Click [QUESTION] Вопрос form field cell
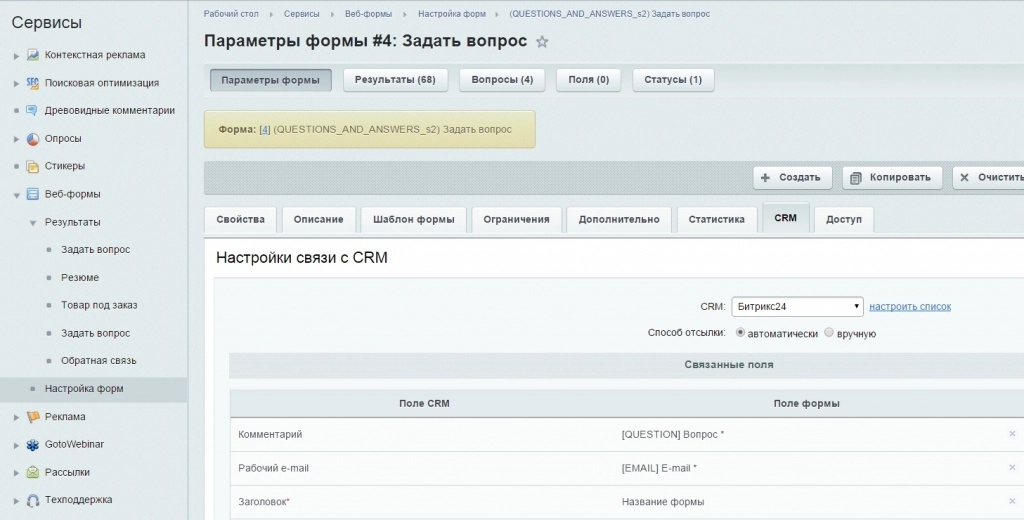Viewport: 1024px width, 520px height. tap(673, 434)
